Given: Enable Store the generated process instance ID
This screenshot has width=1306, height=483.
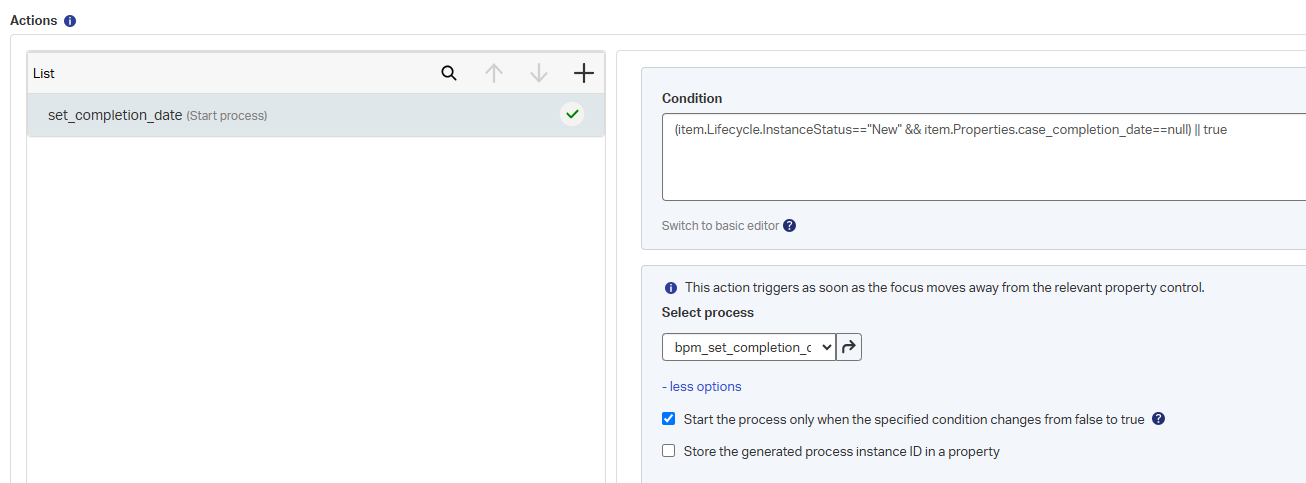Looking at the screenshot, I should (x=669, y=451).
